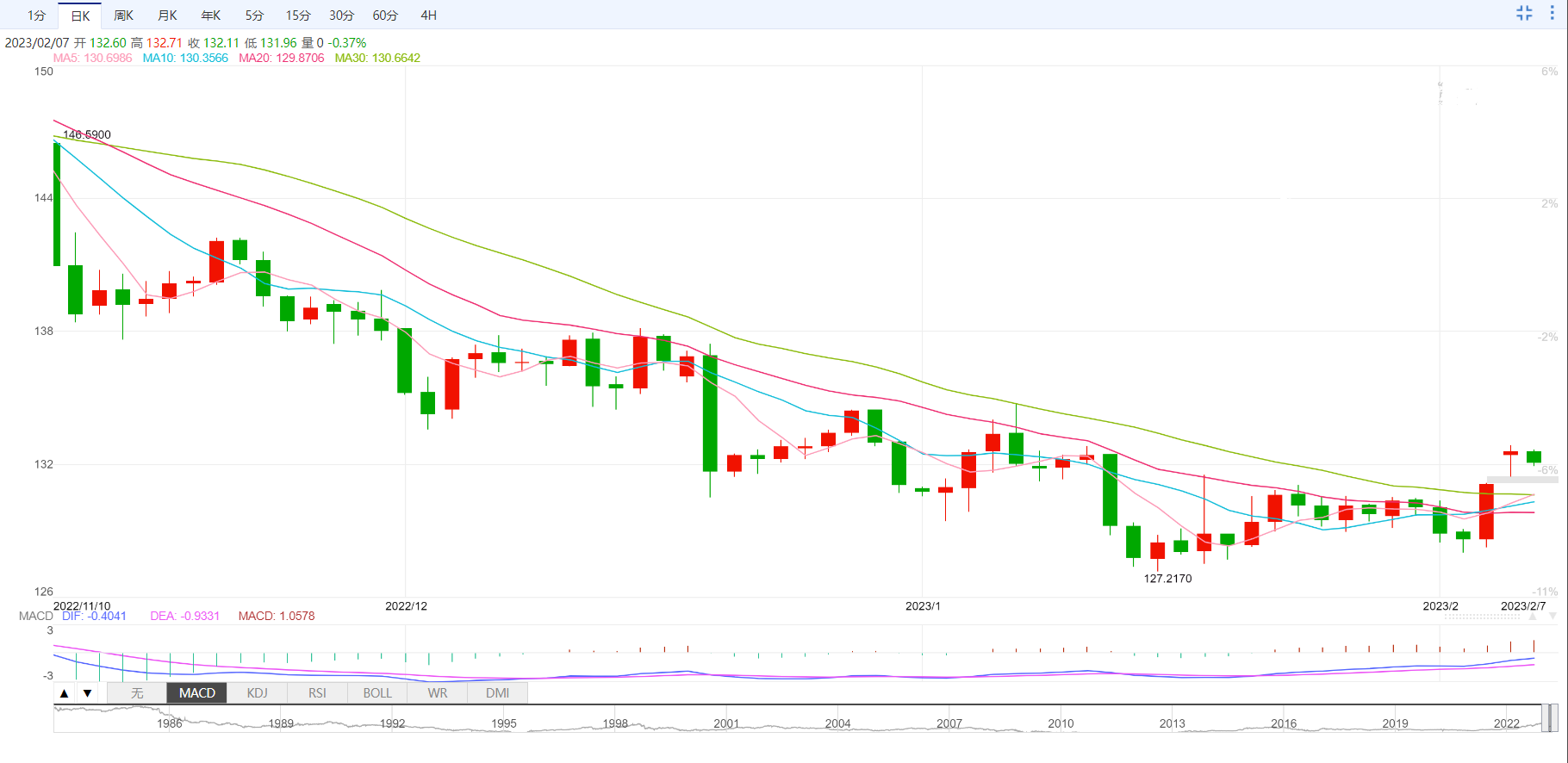Click the timeline range slider handle

tap(1548, 717)
